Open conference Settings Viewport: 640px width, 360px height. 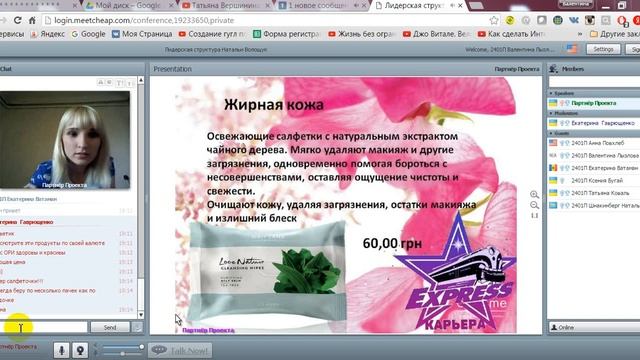pyautogui.click(x=603, y=49)
